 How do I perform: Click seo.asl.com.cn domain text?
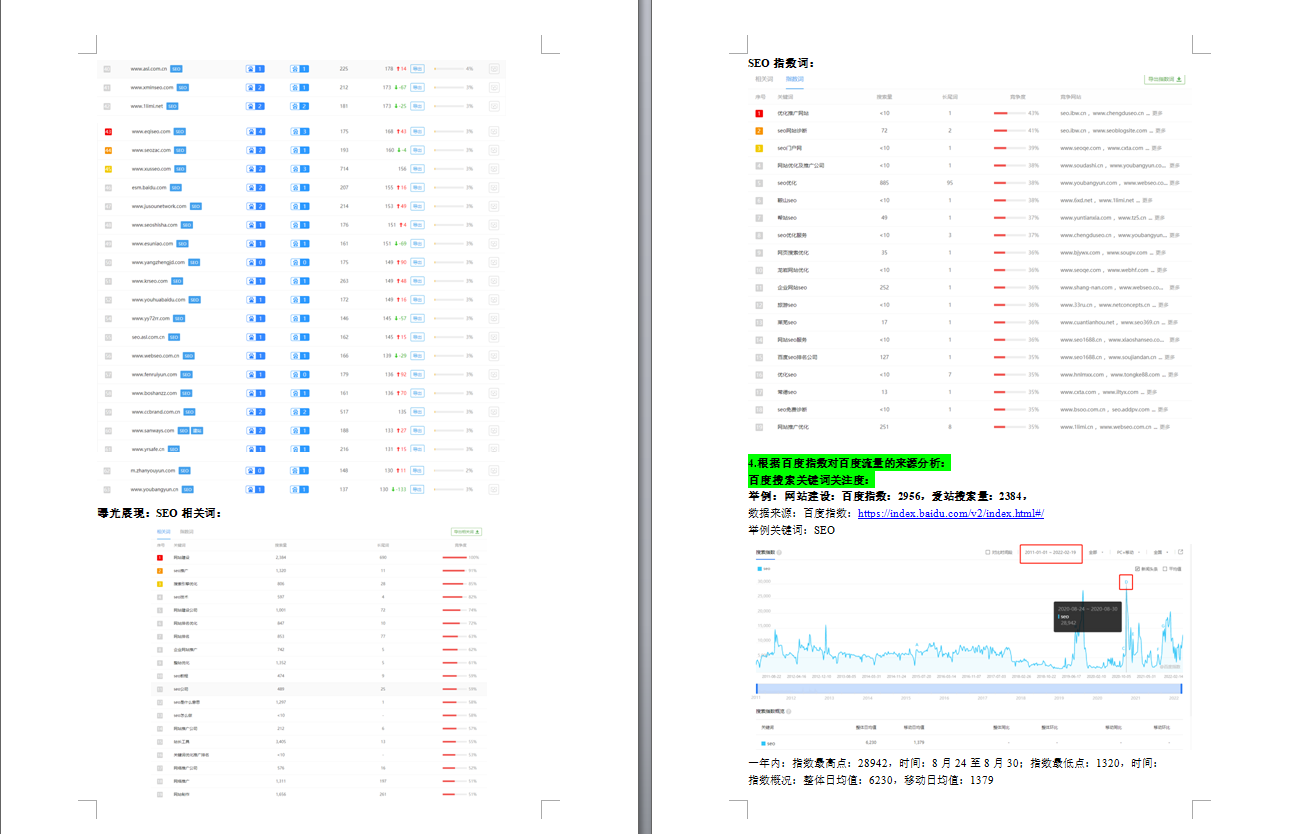click(x=148, y=337)
